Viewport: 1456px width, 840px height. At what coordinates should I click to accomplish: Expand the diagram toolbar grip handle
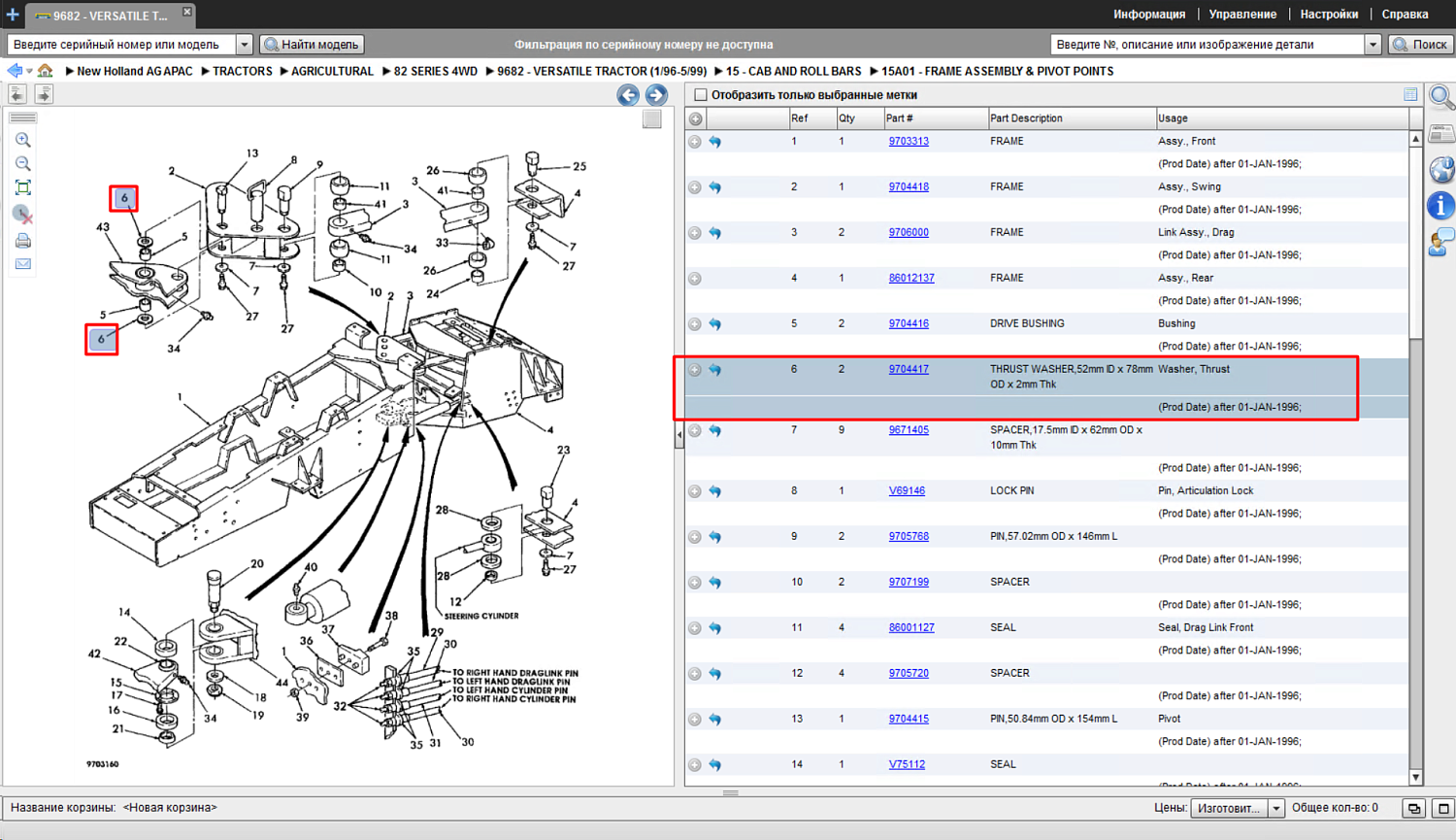[23, 118]
